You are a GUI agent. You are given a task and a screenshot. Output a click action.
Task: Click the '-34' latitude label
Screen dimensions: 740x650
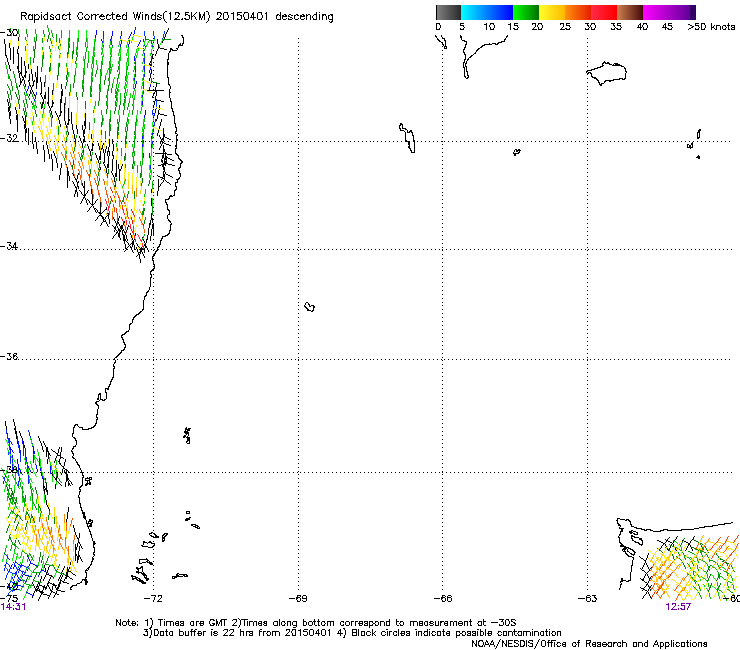coord(9,246)
